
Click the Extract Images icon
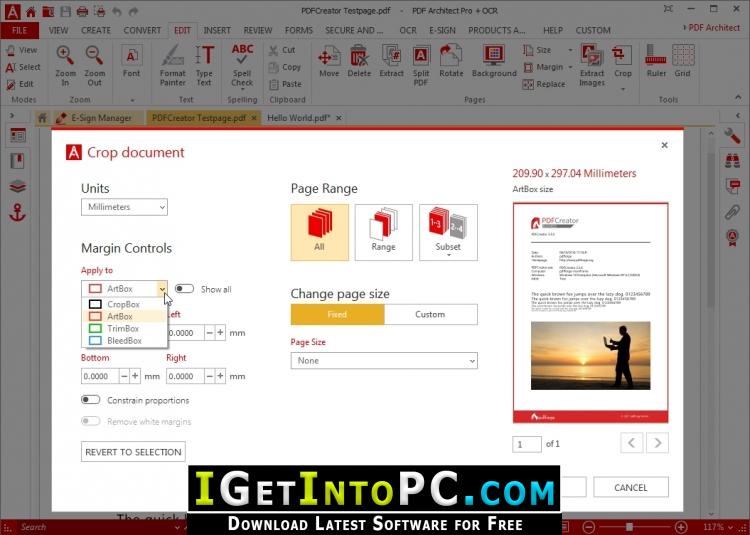592,66
